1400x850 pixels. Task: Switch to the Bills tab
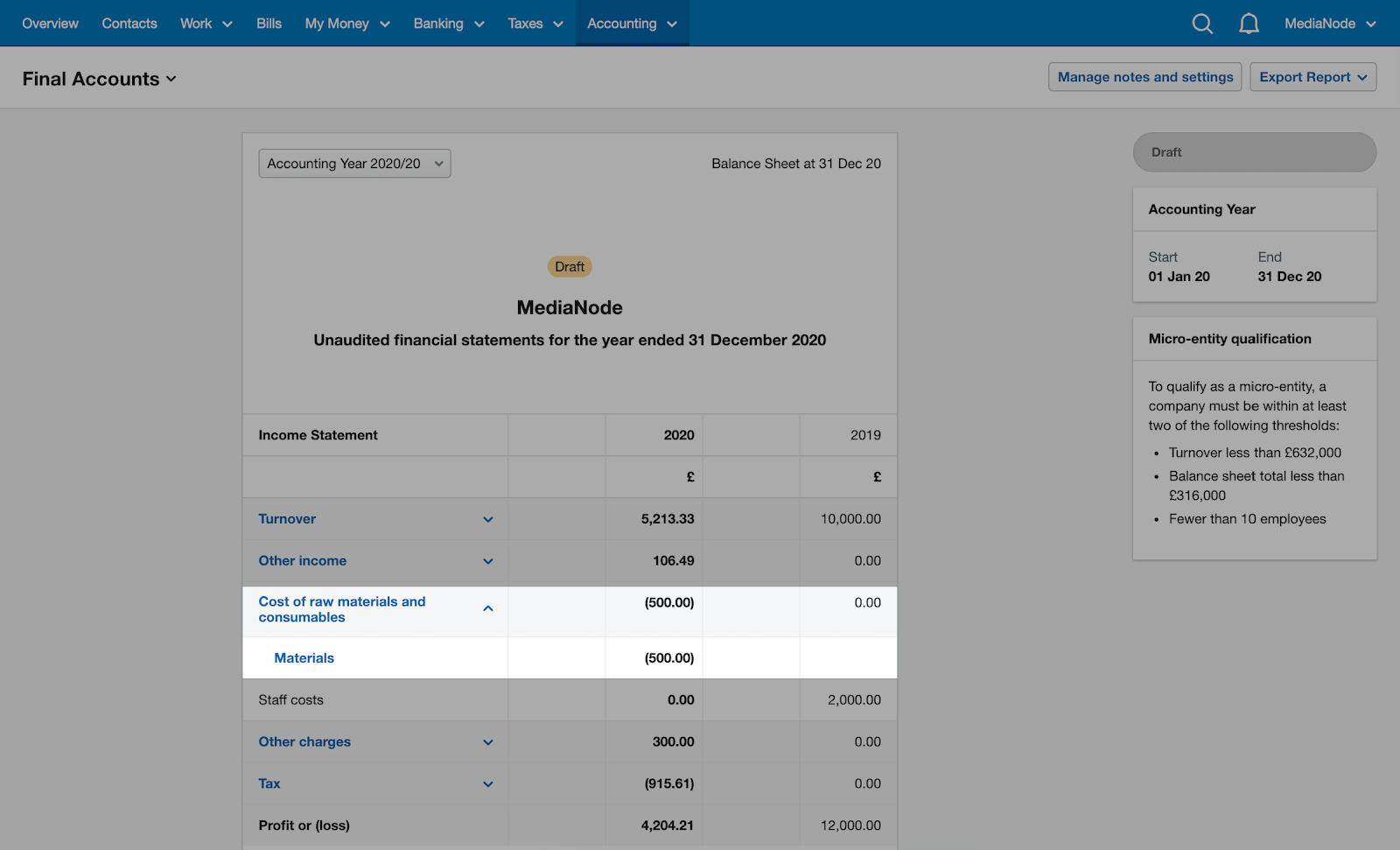(x=269, y=24)
